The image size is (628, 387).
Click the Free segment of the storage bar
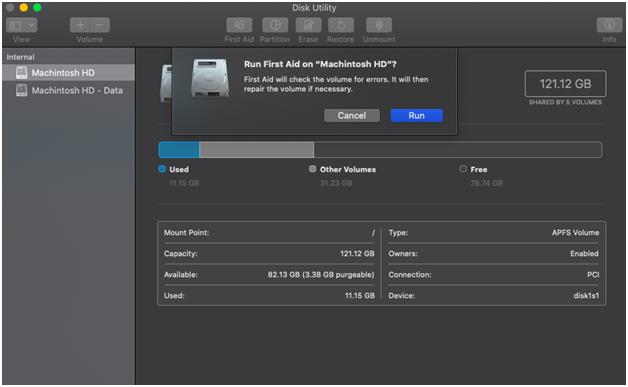click(458, 149)
